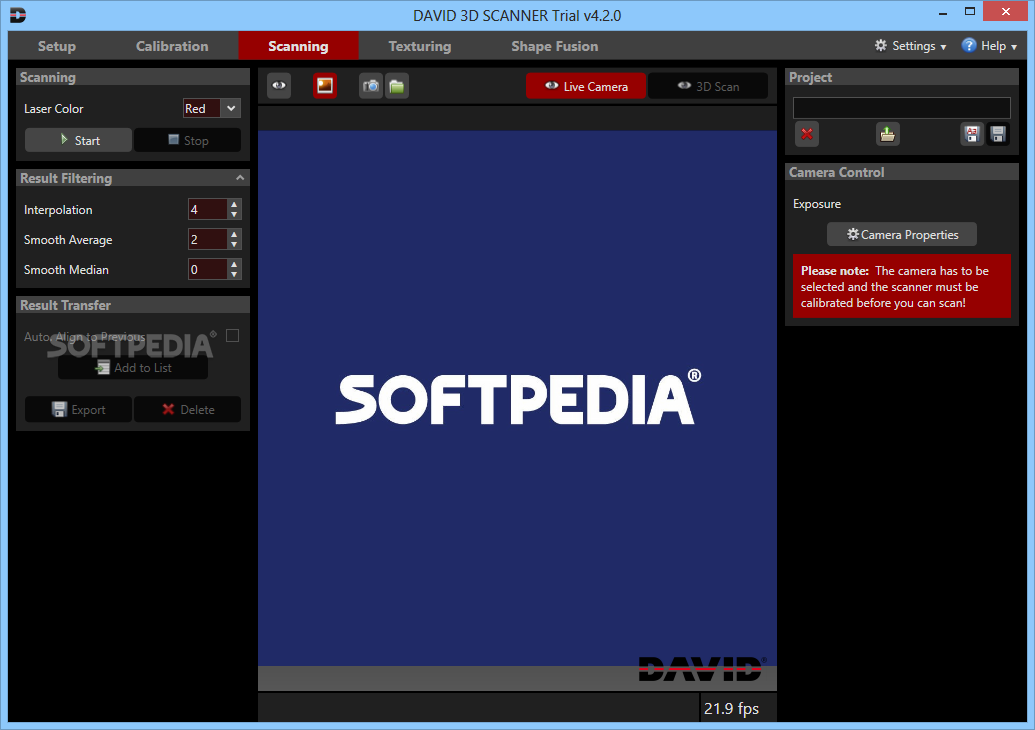Open Camera Properties

coord(902,234)
